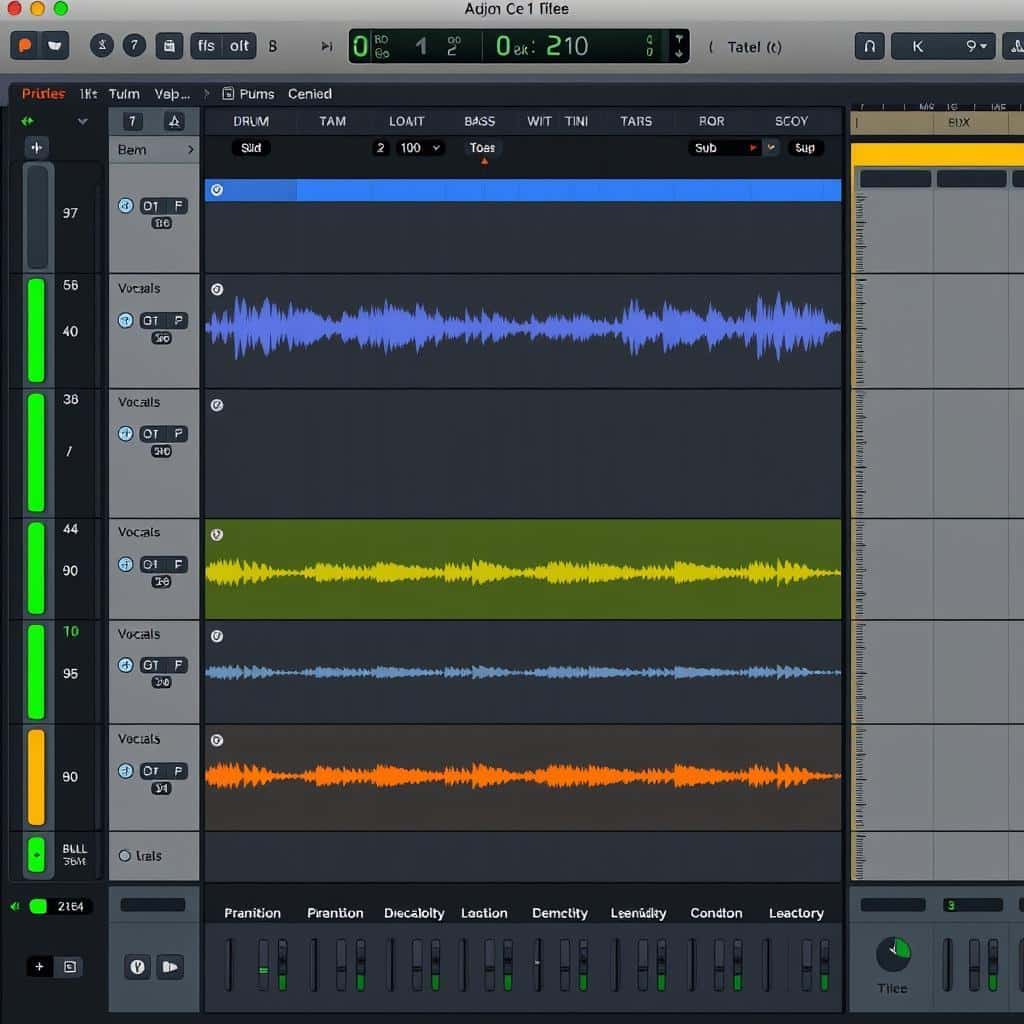Select the green double-arrow icon top left

(28, 119)
